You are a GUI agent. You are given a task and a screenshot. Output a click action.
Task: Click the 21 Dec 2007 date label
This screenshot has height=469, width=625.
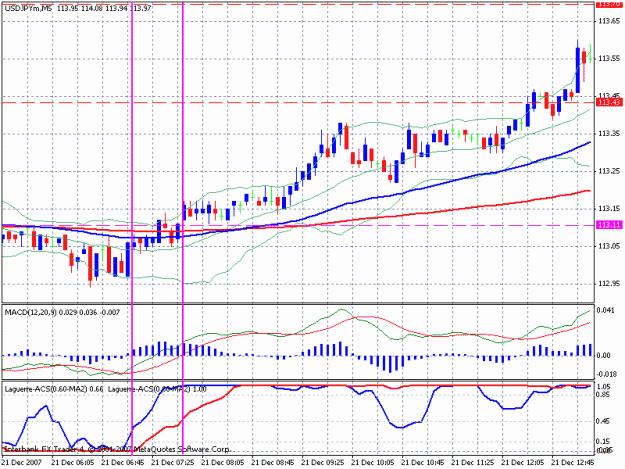click(x=22, y=462)
